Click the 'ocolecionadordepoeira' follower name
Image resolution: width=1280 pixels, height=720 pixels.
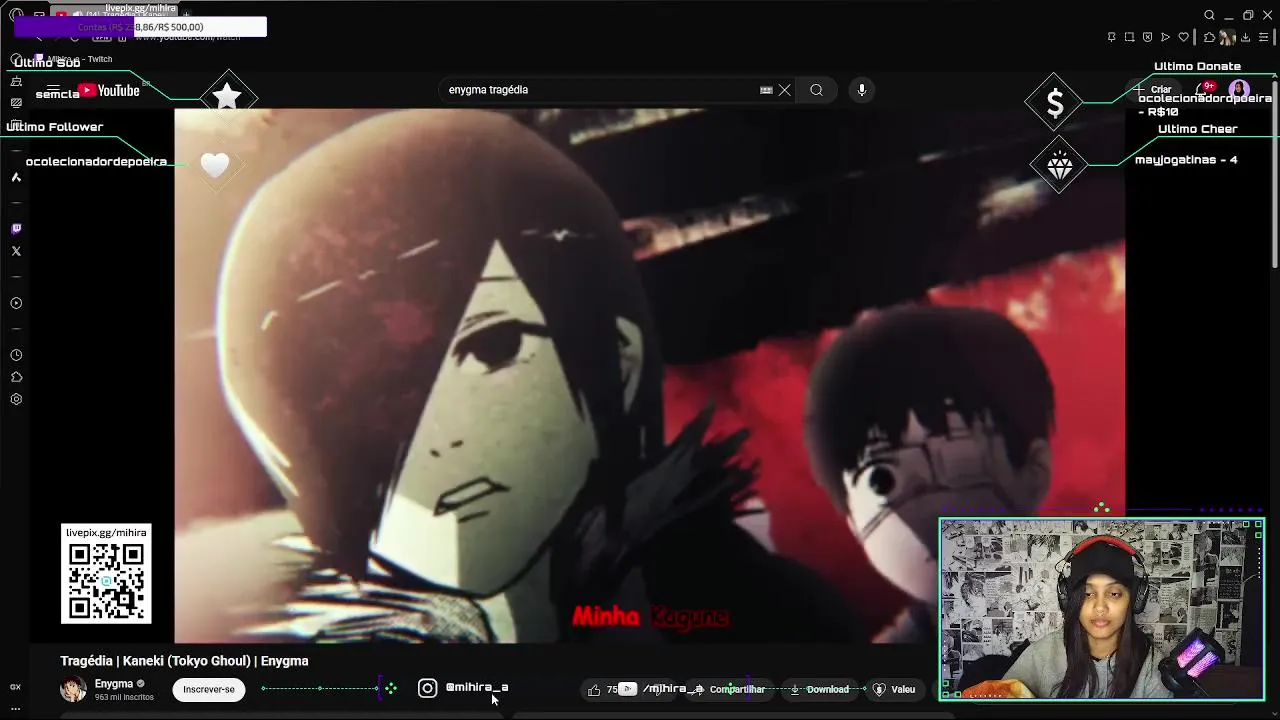pyautogui.click(x=96, y=162)
